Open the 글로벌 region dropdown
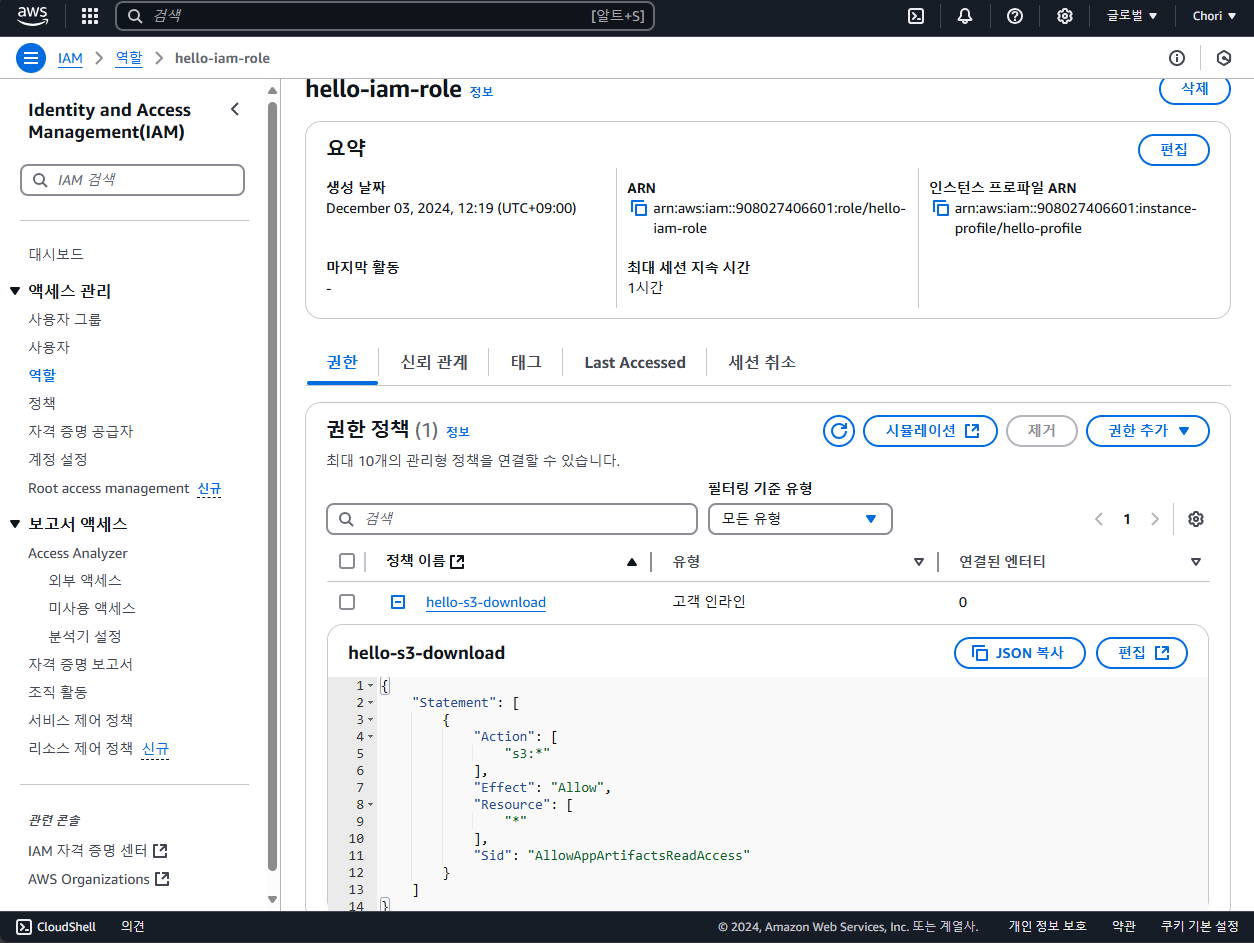Image resolution: width=1254 pixels, height=943 pixels. [1131, 16]
